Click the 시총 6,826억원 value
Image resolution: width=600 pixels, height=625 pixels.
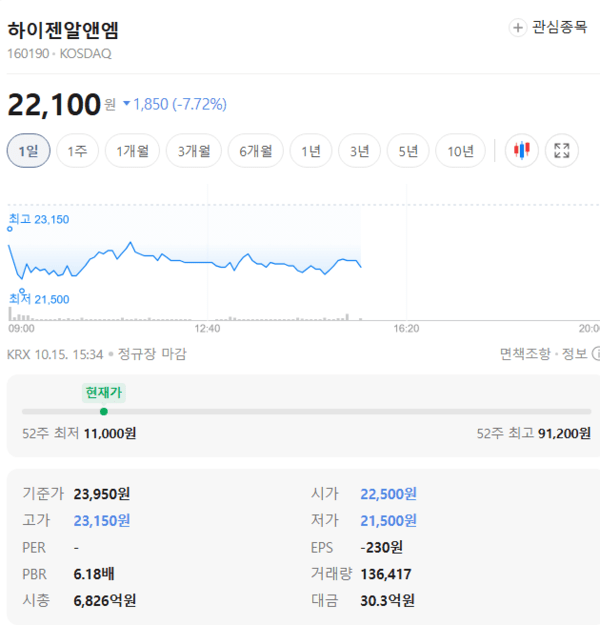105,601
